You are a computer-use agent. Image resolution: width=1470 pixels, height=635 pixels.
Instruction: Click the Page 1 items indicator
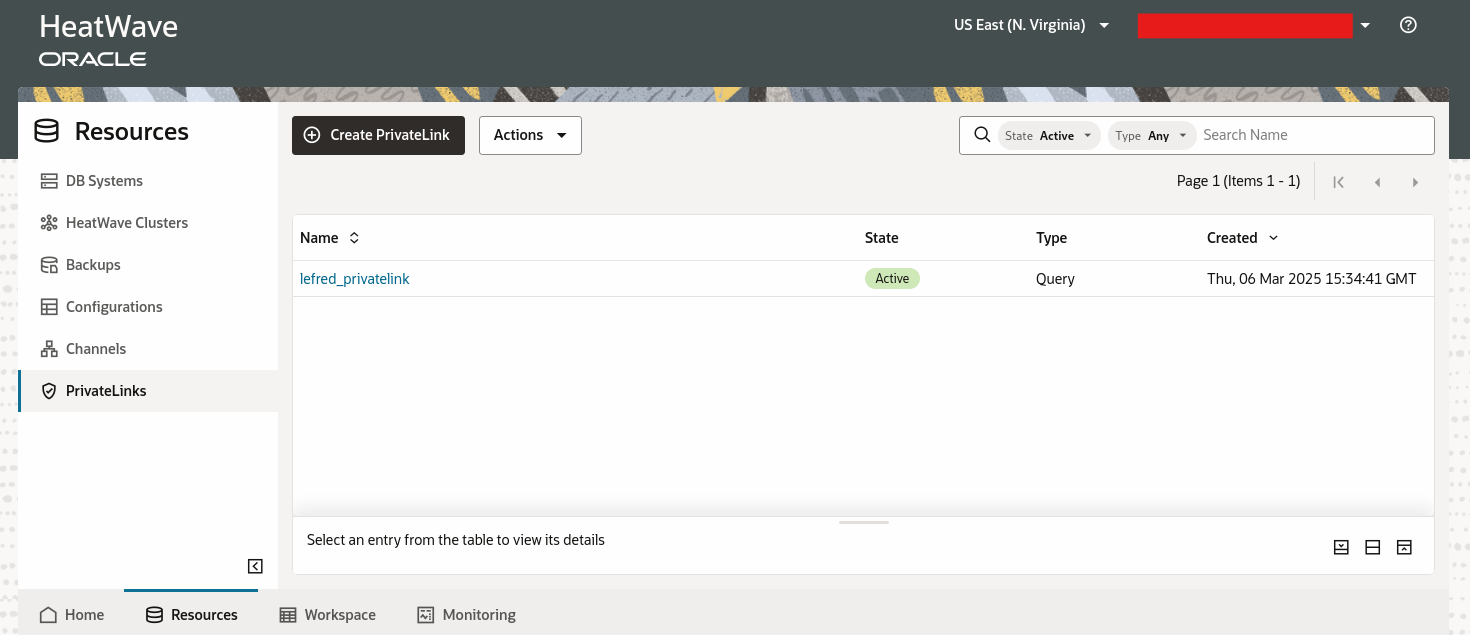tap(1238, 181)
